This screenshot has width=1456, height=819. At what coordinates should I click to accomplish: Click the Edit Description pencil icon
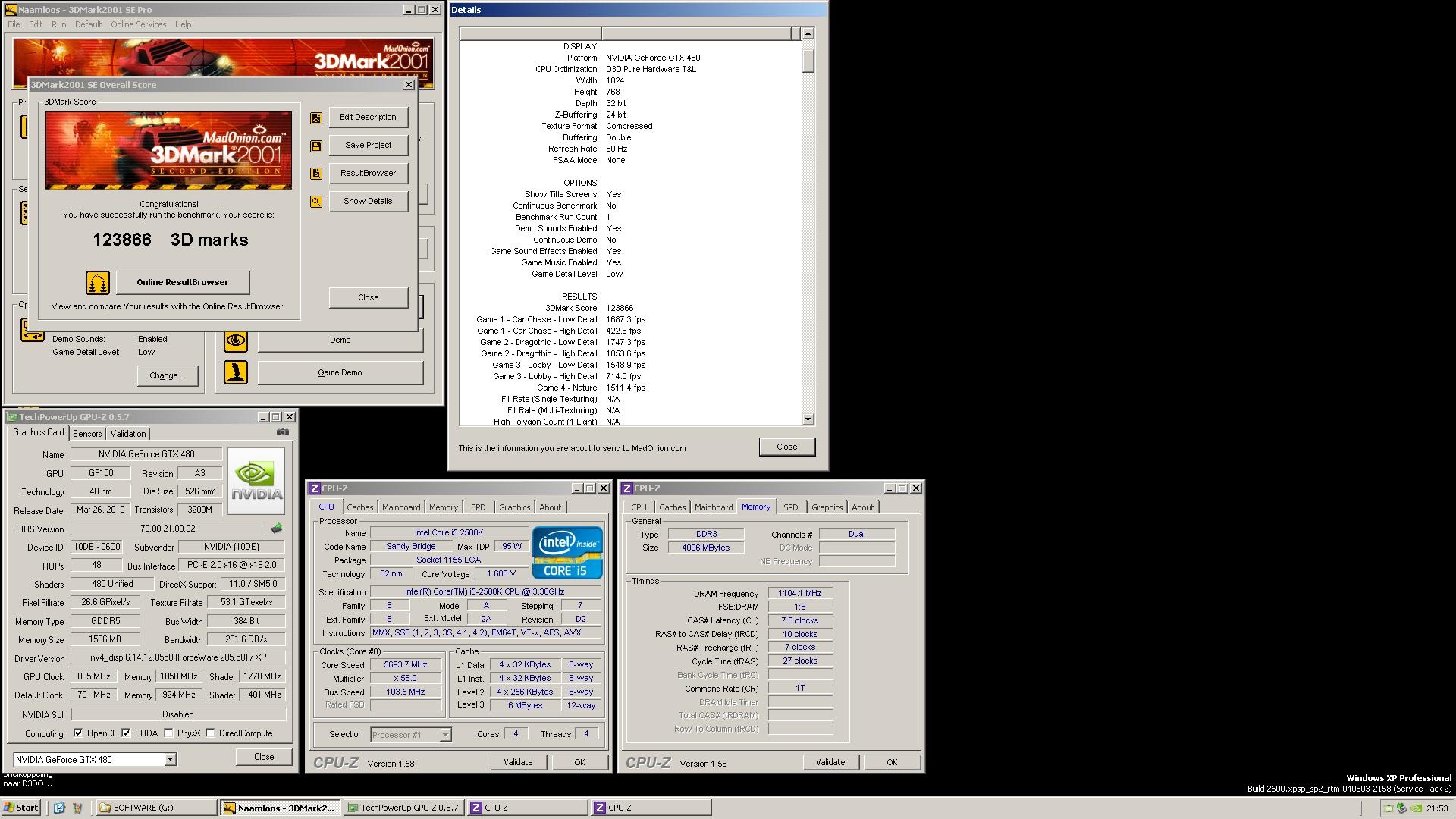316,118
